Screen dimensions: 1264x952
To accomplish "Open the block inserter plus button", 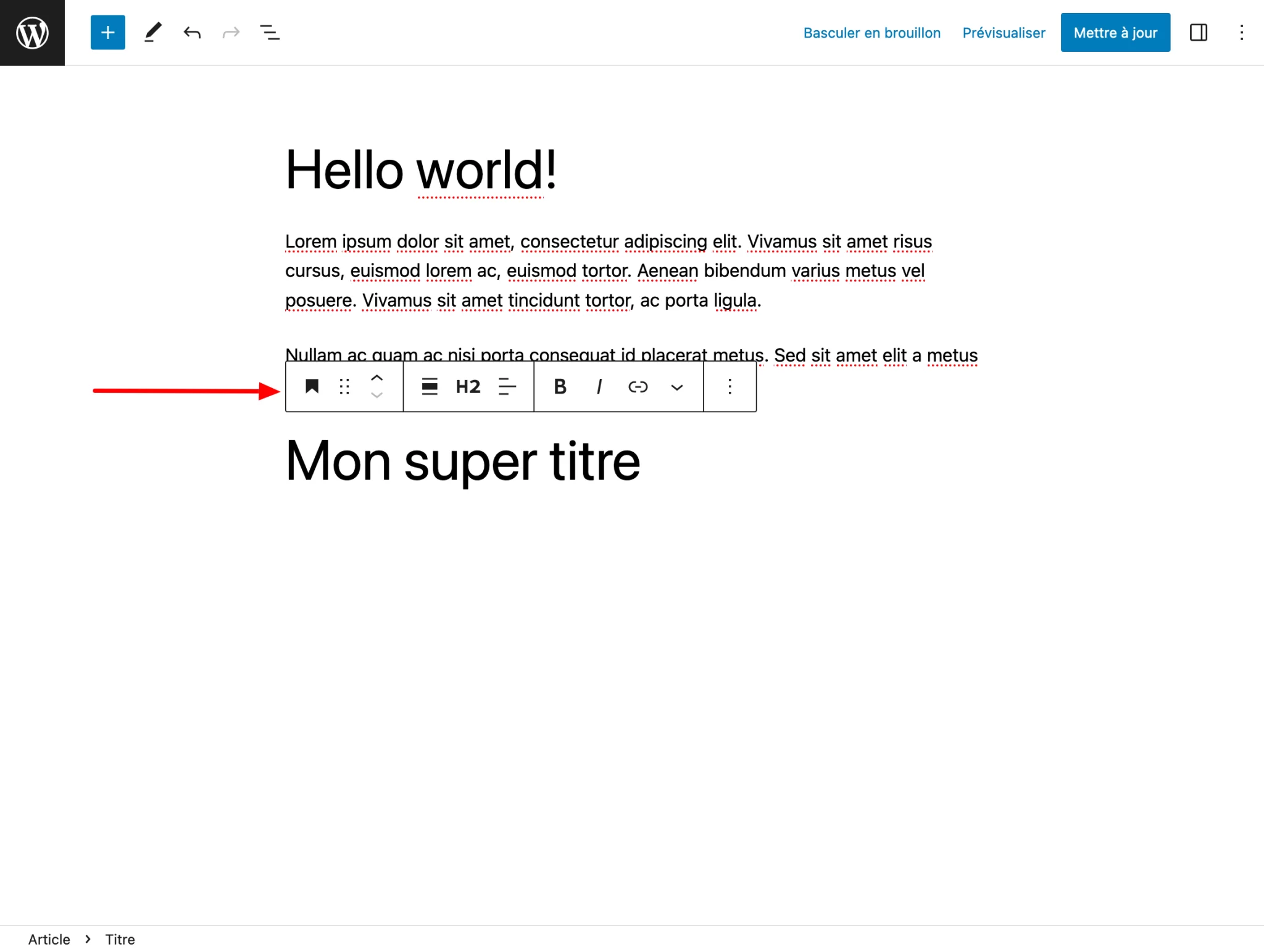I will 107,33.
